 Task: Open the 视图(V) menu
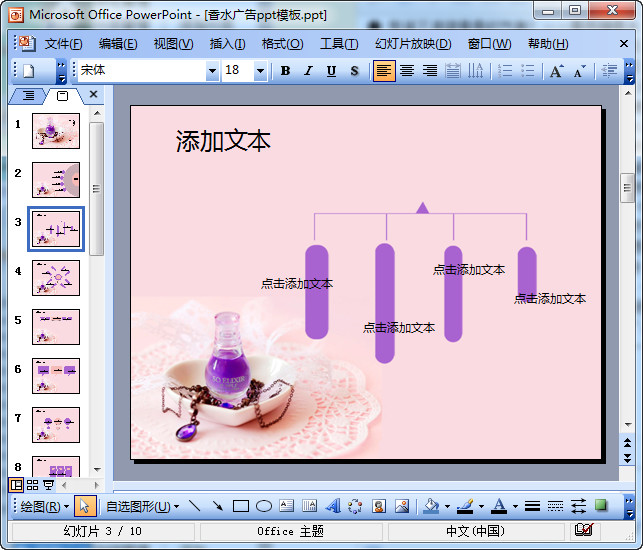pos(173,43)
